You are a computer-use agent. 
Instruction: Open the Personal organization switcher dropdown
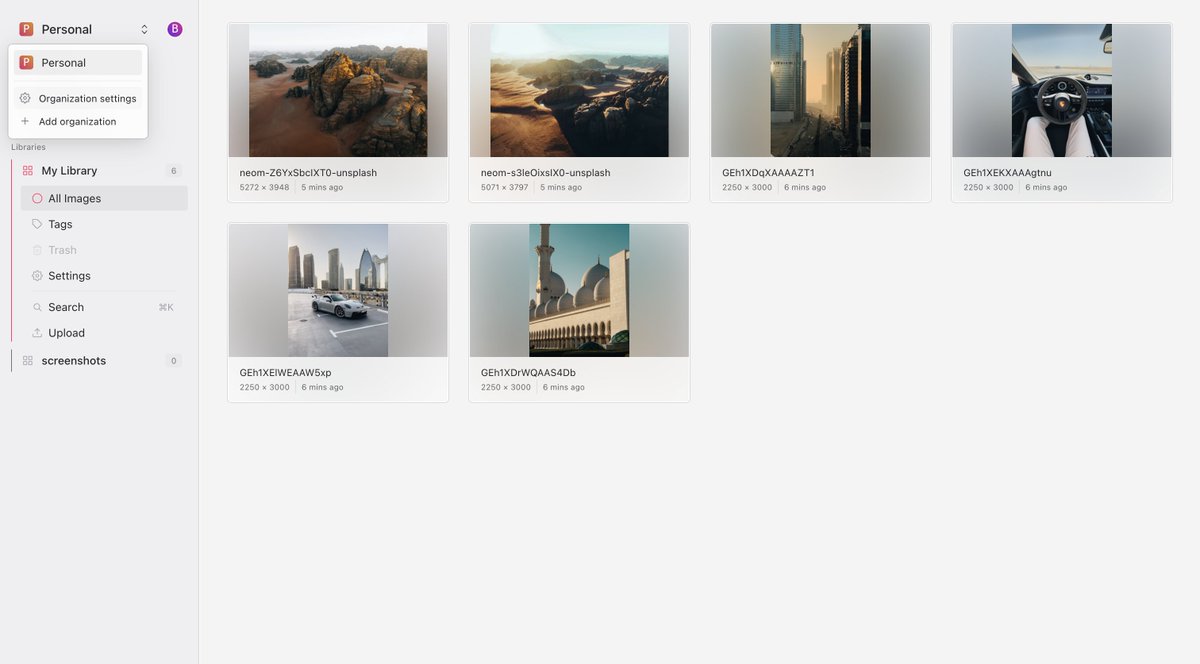(x=84, y=29)
